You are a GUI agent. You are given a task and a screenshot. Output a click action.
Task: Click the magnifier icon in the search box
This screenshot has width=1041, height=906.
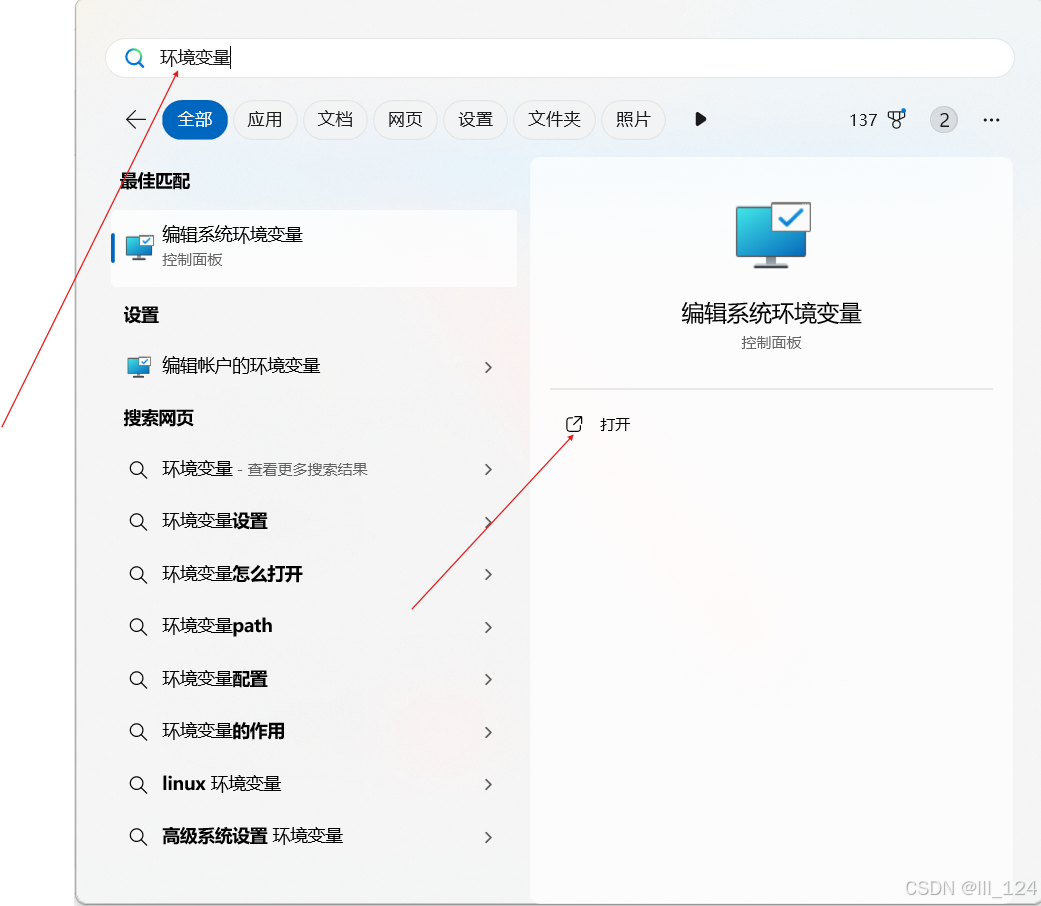(135, 58)
